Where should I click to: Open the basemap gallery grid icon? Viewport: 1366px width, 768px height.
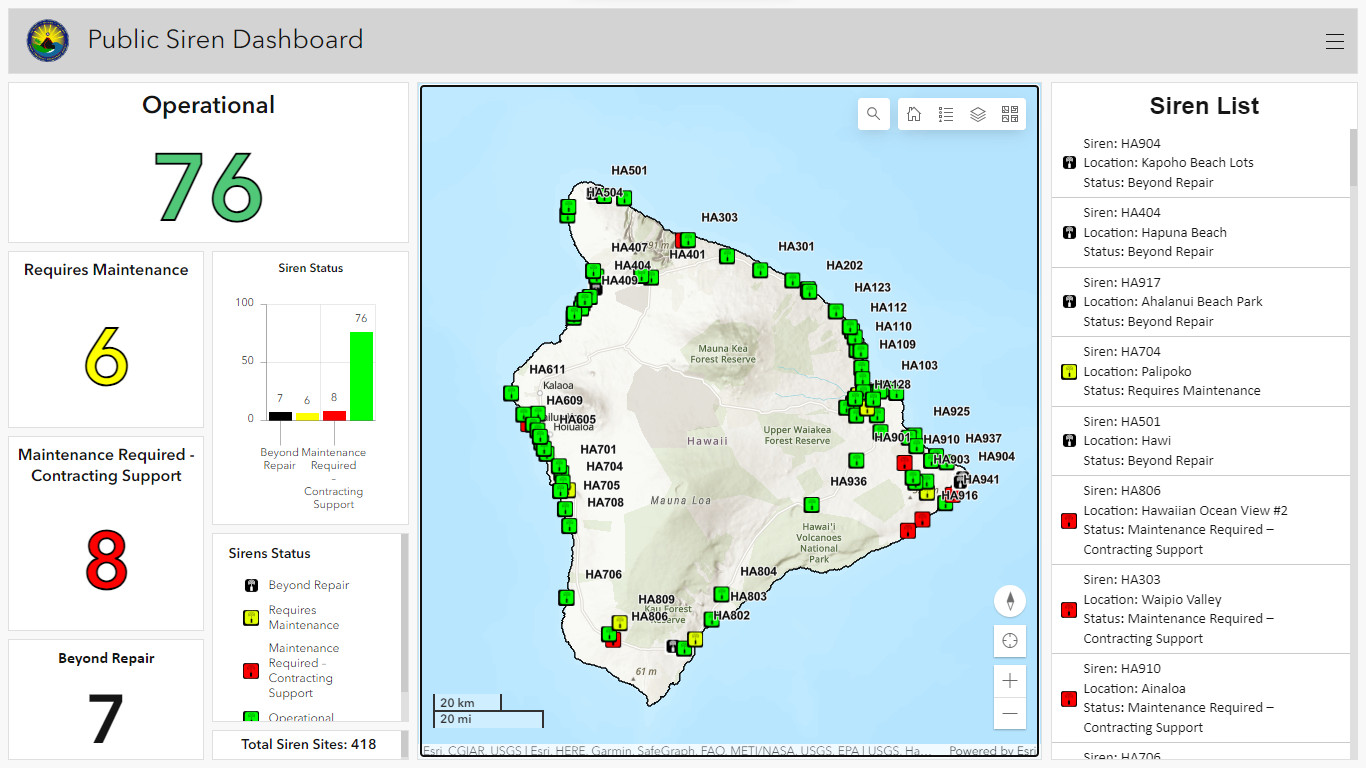[x=1009, y=114]
